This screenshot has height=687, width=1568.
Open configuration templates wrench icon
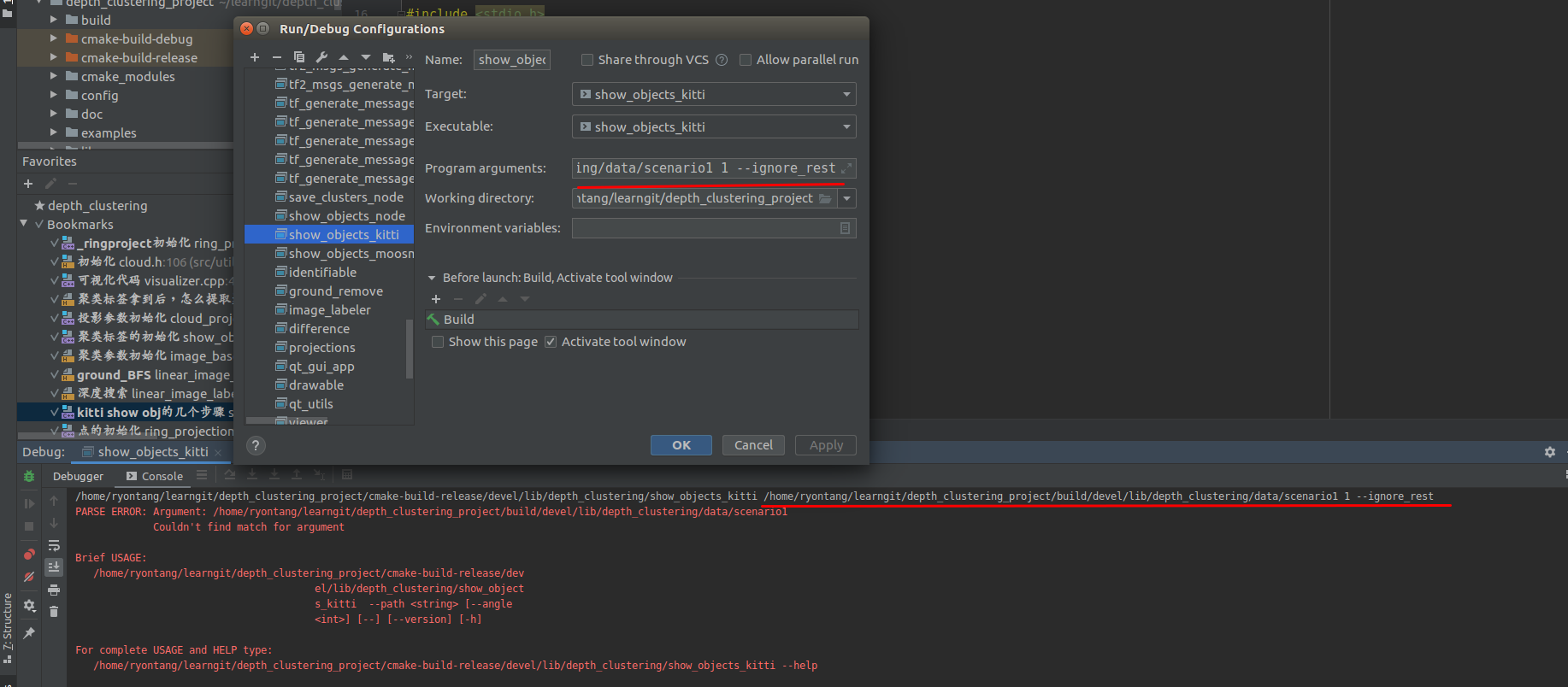[x=321, y=57]
